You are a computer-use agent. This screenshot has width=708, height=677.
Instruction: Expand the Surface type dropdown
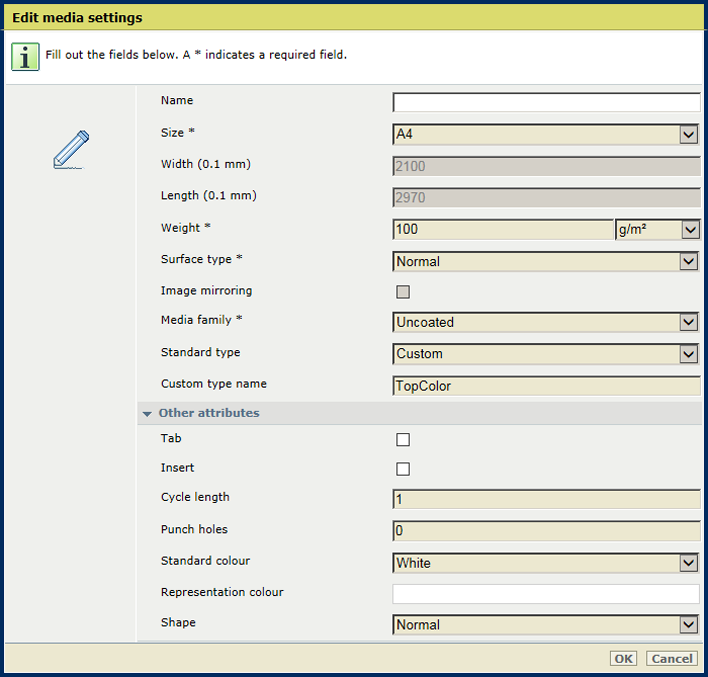point(546,261)
